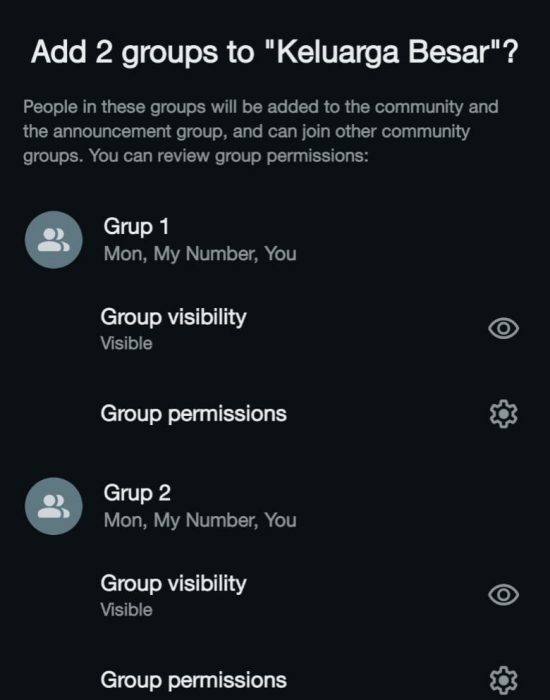The image size is (550, 700).
Task: Click the community description paragraph text
Action: tap(261, 131)
